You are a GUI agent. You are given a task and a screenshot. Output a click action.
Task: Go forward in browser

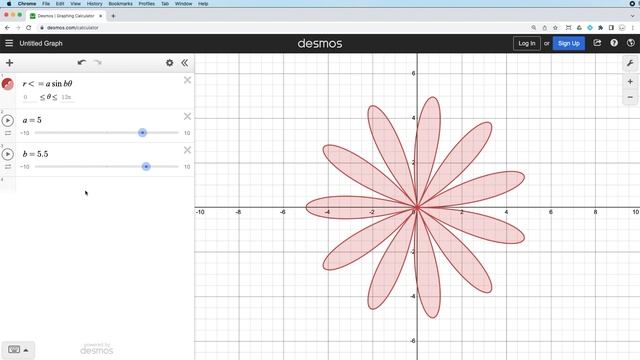point(18,28)
